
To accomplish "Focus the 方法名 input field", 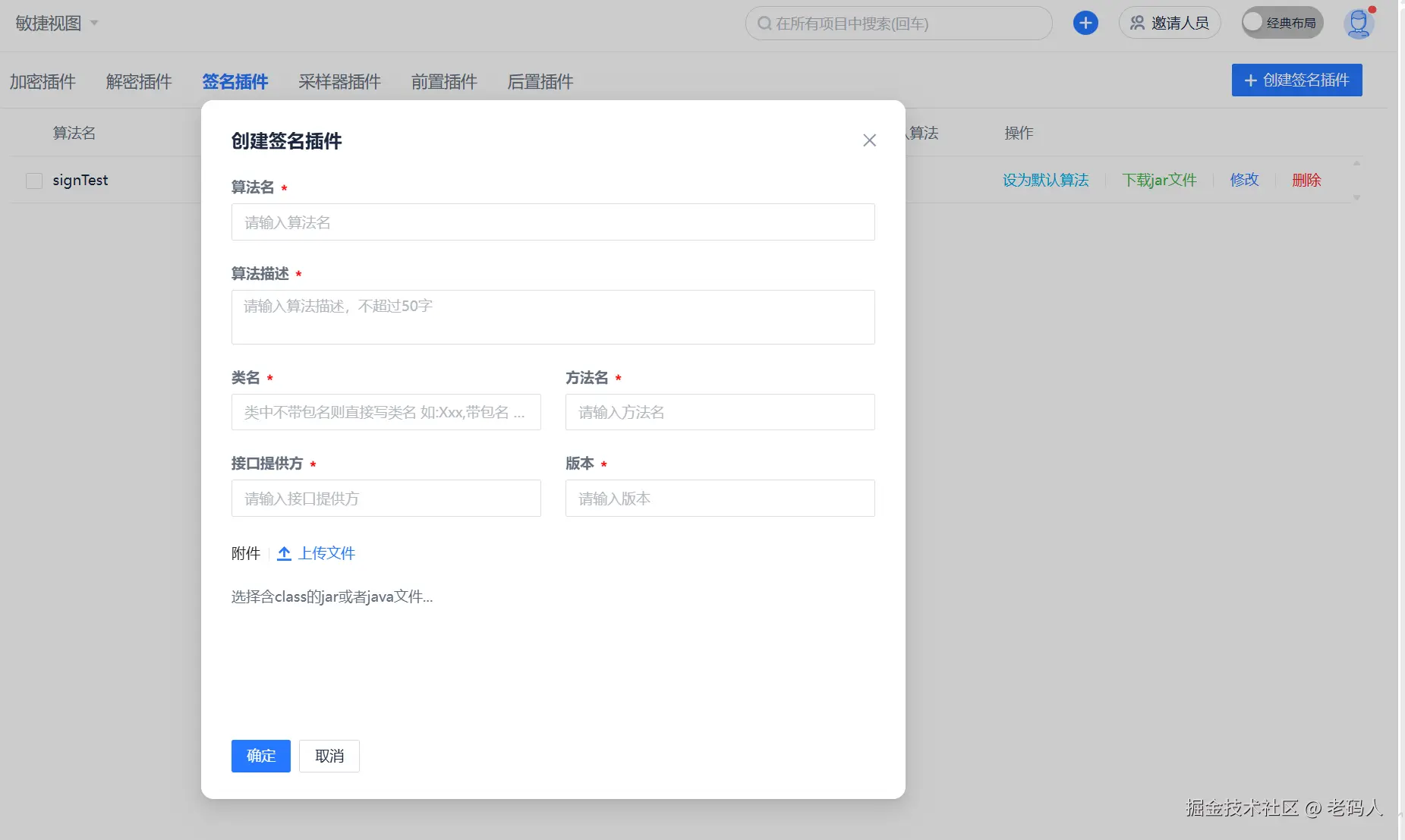I will [720, 412].
